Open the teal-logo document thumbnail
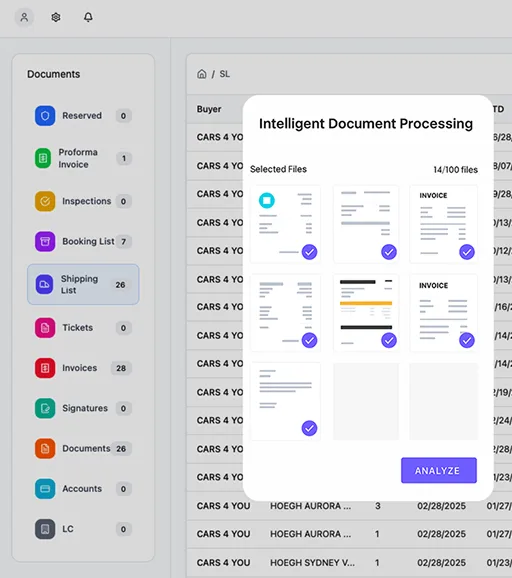This screenshot has height=578, width=512. [x=285, y=224]
